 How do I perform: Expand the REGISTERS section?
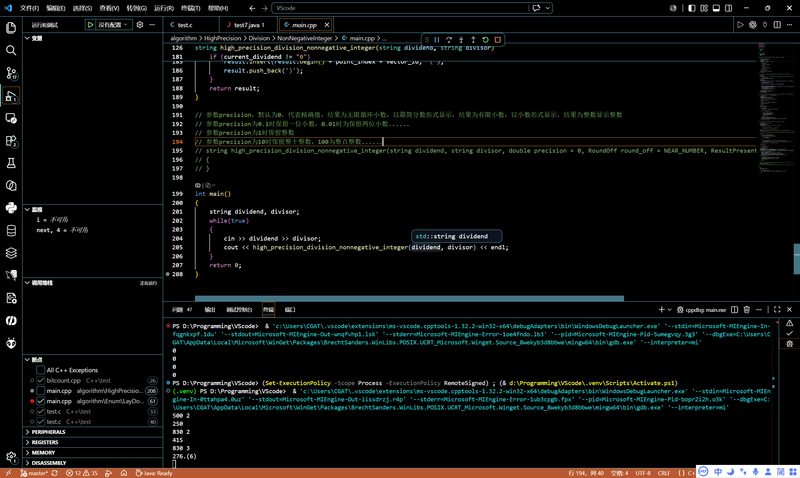pos(93,442)
